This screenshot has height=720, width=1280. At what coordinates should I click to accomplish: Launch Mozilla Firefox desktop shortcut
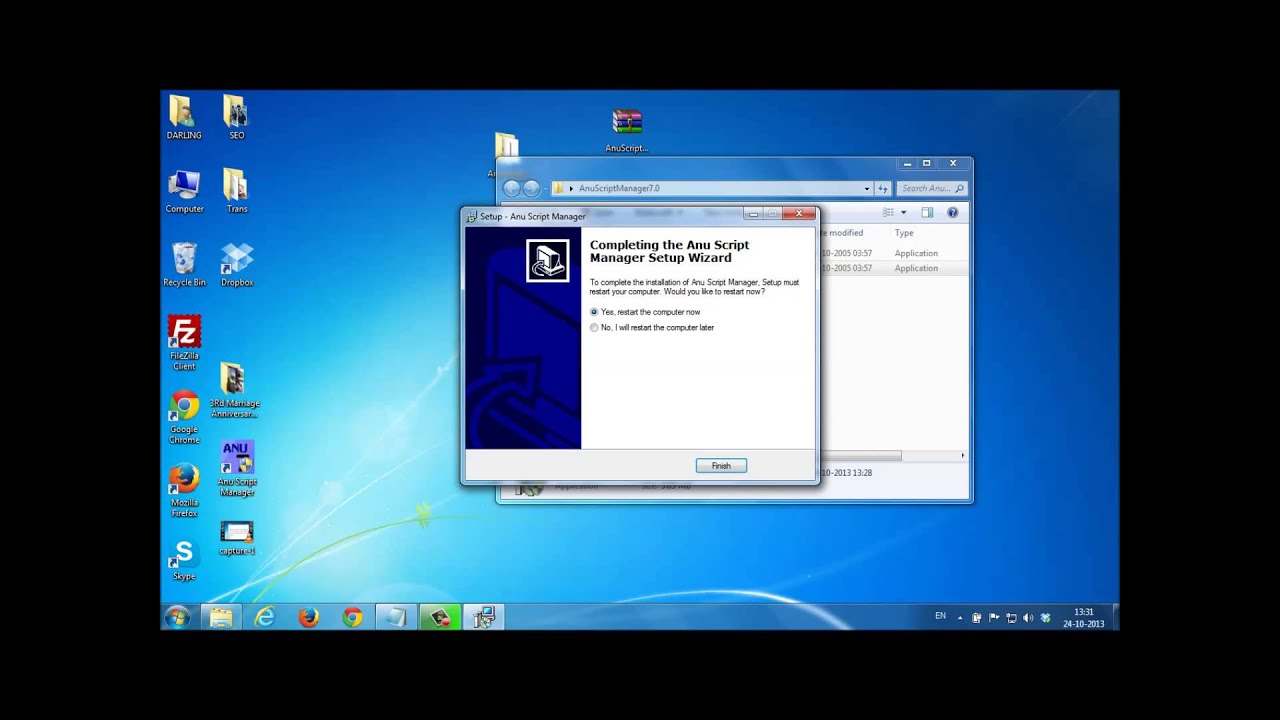click(x=184, y=490)
